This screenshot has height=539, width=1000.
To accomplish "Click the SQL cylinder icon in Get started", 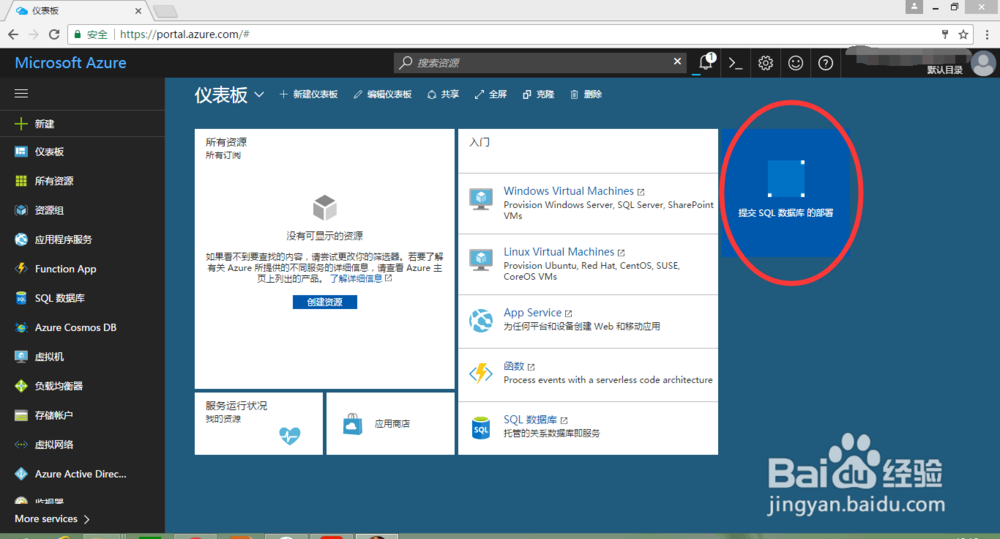I will pos(481,428).
